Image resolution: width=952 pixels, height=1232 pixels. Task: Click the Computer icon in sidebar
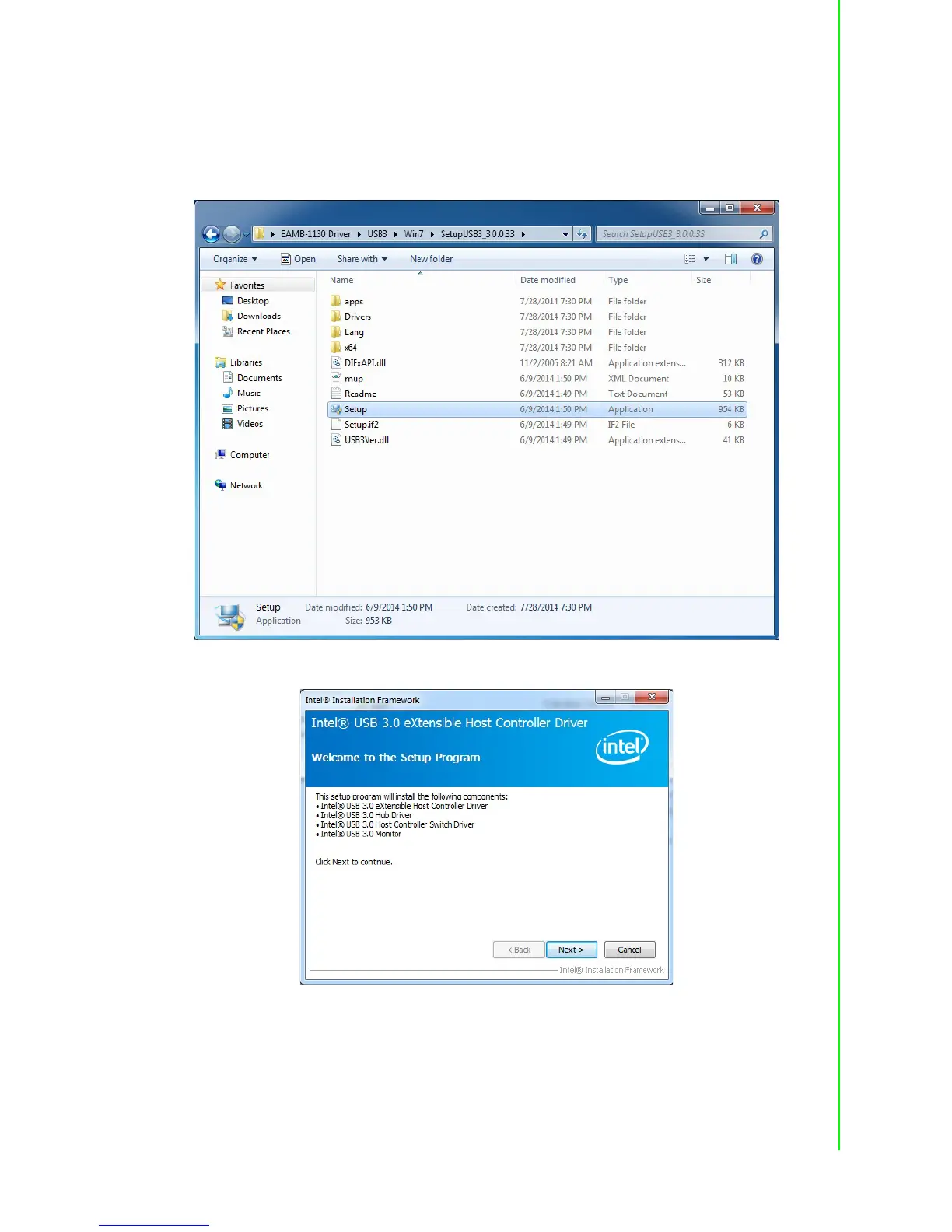click(220, 455)
